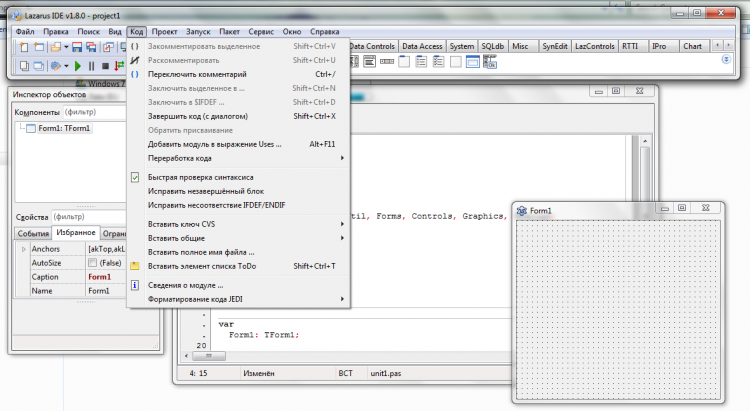Click the palette tabs left scroll arrow
The image size is (750, 411).
[717, 45]
